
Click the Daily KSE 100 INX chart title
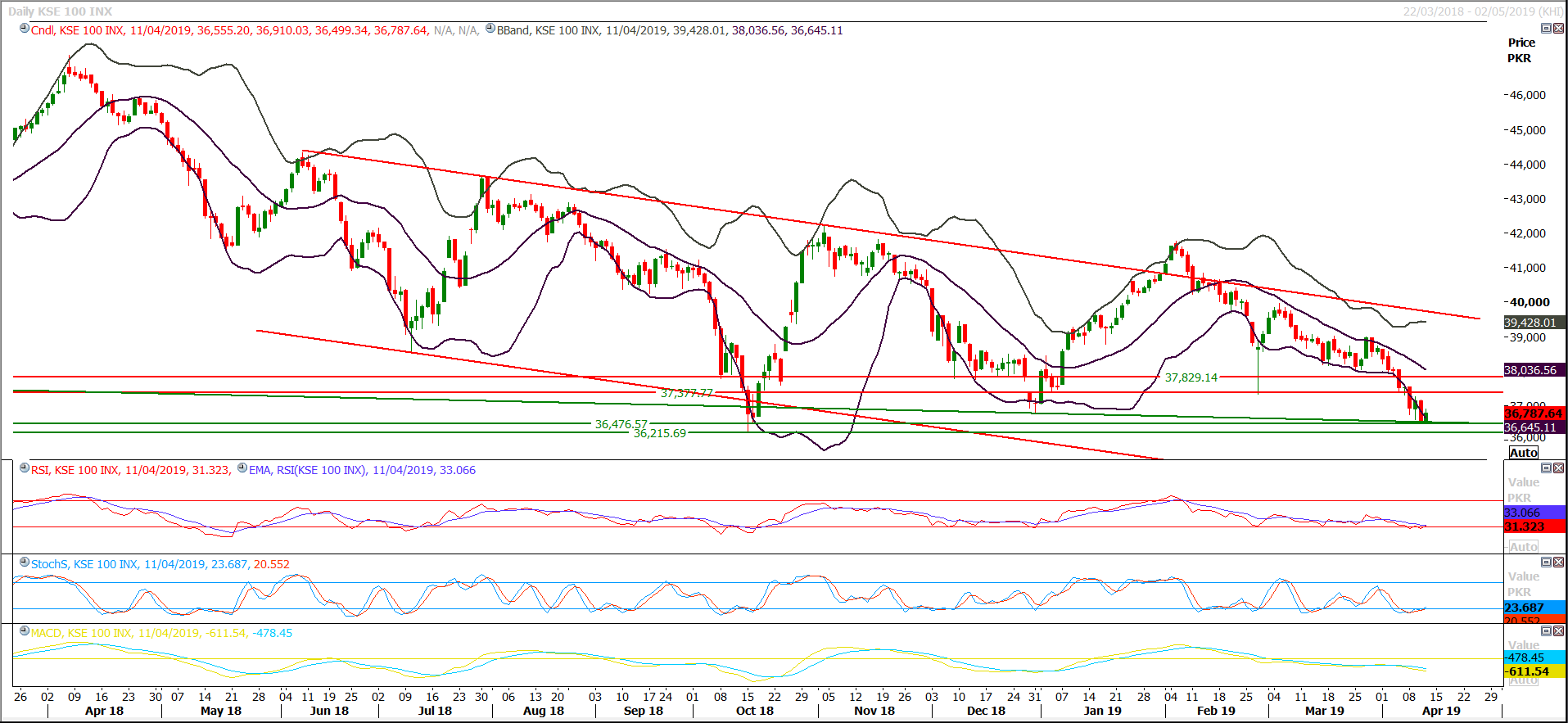(x=60, y=11)
